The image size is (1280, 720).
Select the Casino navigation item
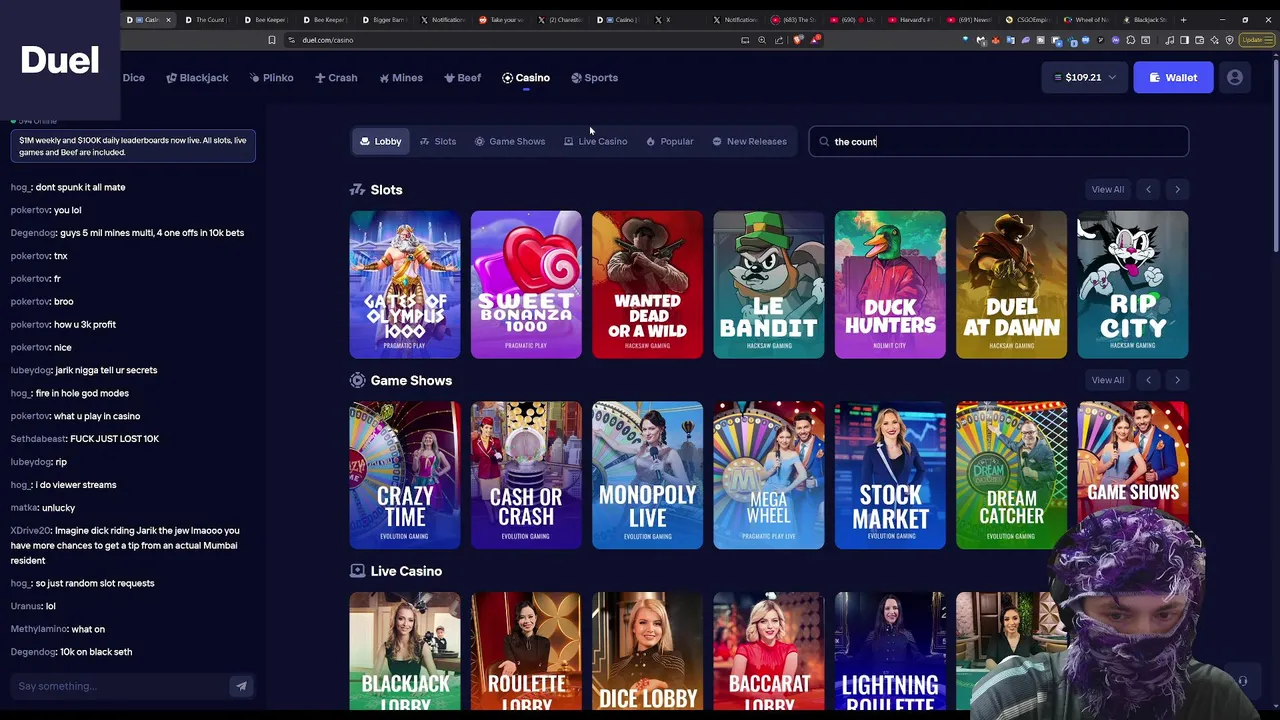click(x=526, y=77)
